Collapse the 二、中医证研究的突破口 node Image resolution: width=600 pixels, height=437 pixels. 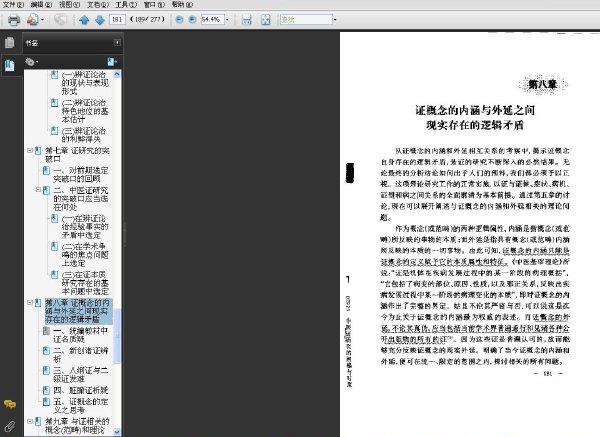coord(38,190)
